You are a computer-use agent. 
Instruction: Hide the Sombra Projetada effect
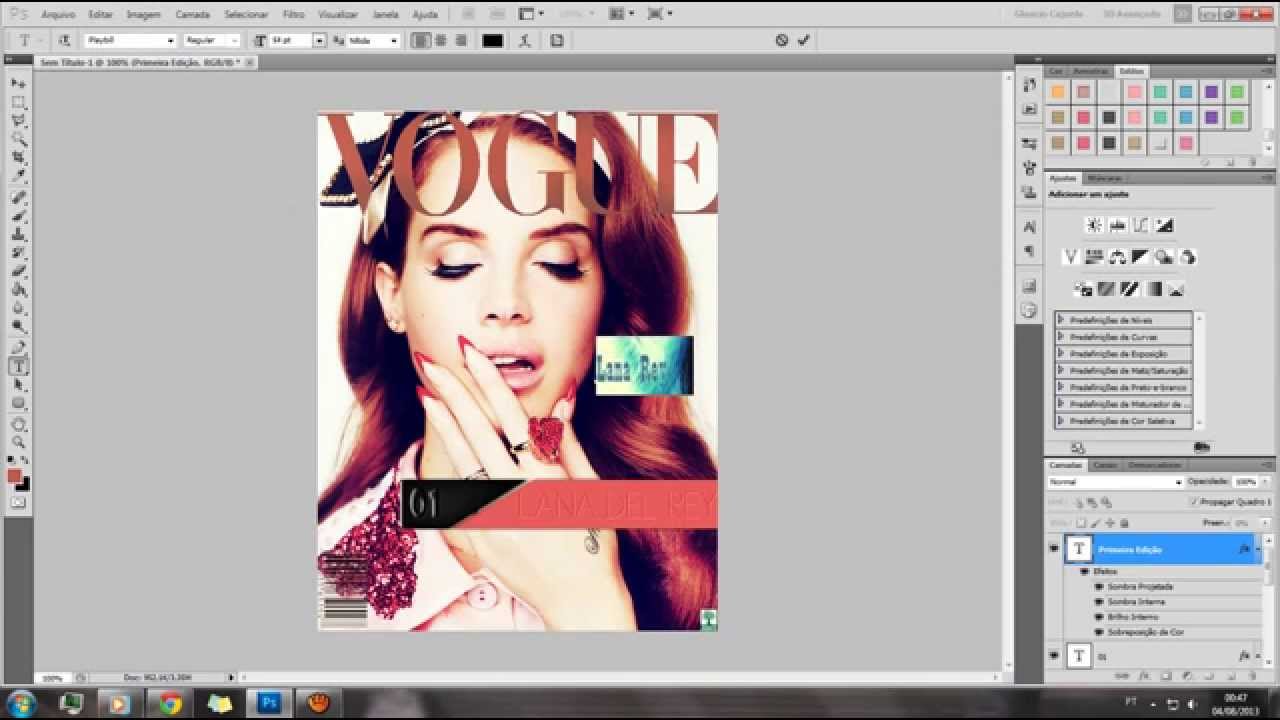tap(1099, 587)
